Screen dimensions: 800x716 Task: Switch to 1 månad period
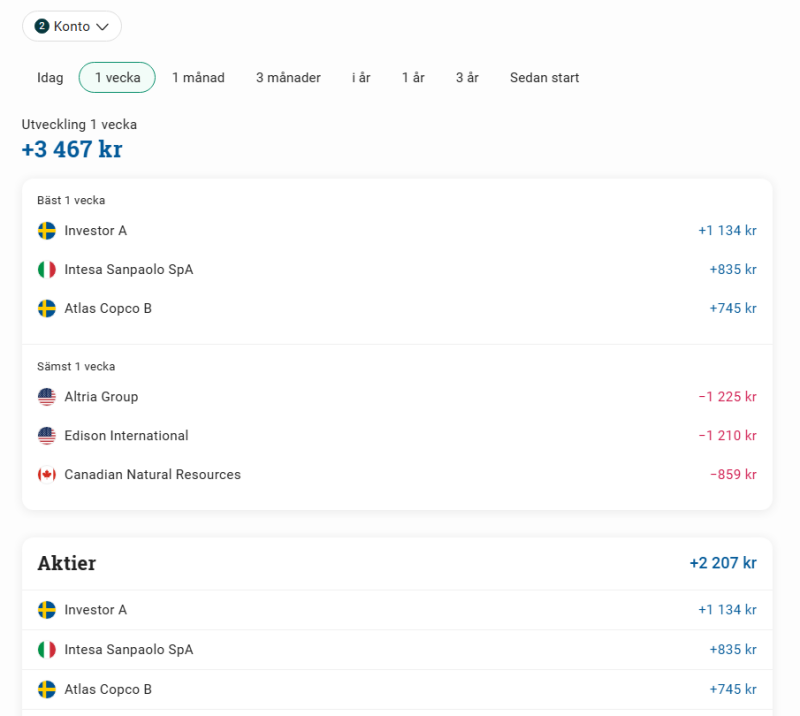pos(198,78)
